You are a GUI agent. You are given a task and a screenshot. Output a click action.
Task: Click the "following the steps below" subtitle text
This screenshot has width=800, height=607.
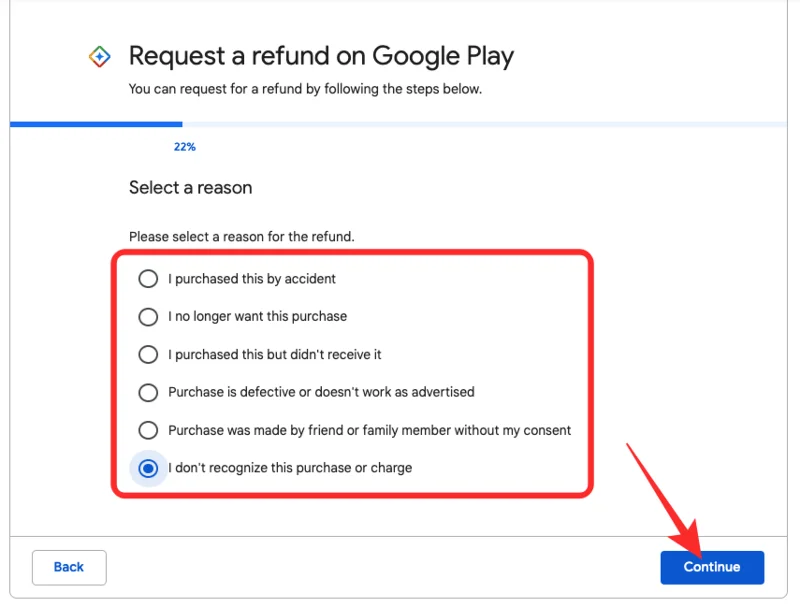click(305, 89)
